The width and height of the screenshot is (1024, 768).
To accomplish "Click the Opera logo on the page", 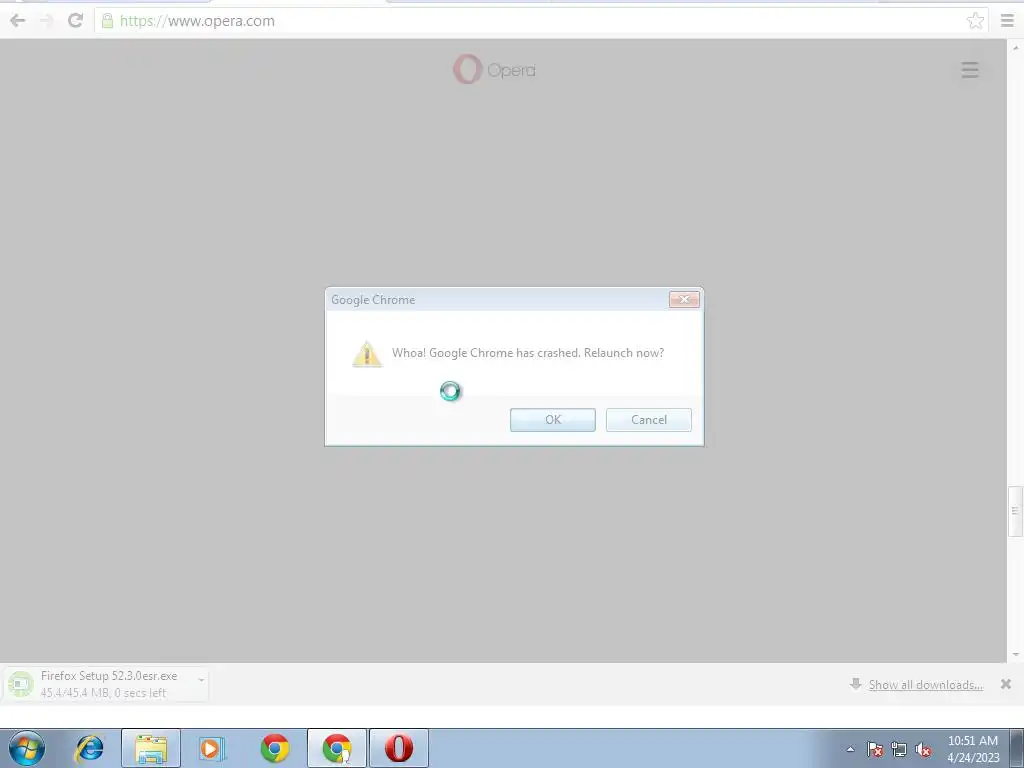I will tap(494, 69).
